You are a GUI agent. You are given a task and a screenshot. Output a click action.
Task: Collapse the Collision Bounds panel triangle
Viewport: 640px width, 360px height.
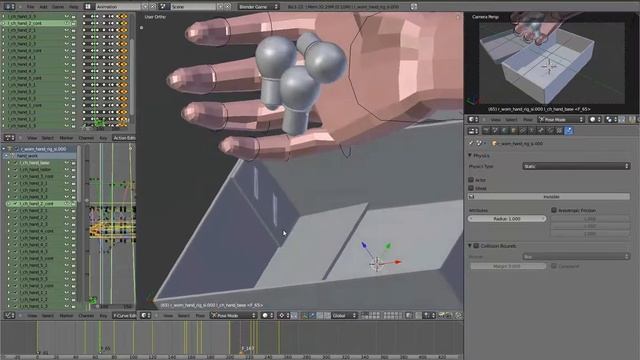coord(470,246)
